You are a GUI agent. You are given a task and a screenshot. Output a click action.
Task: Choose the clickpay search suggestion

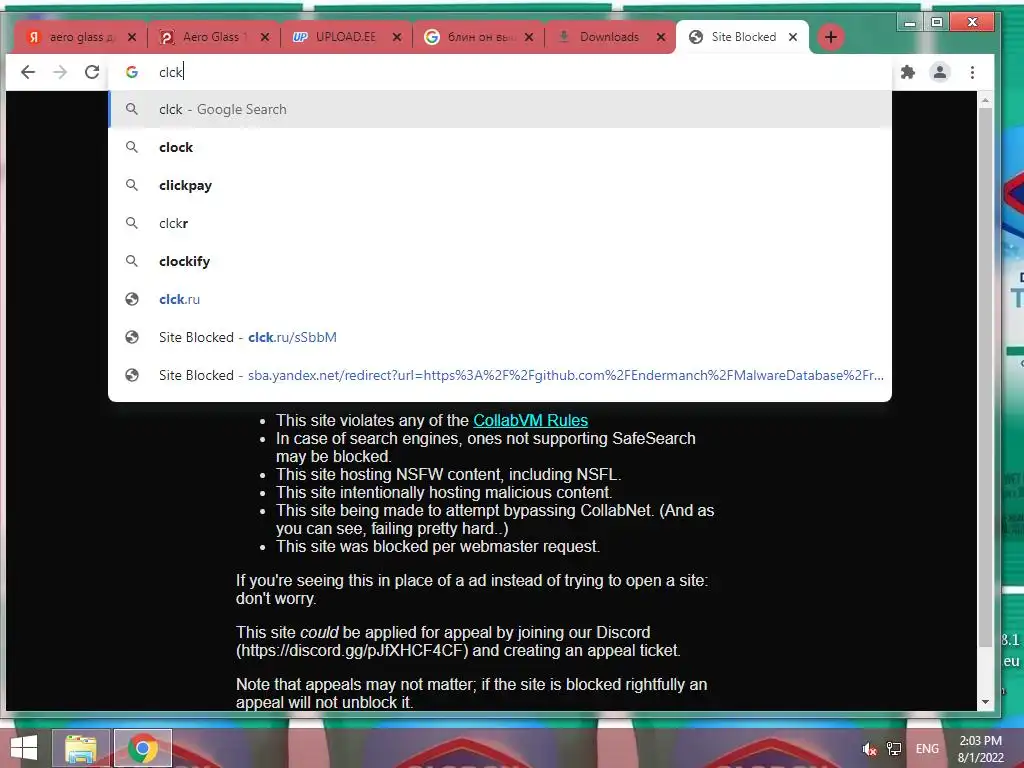[500, 185]
